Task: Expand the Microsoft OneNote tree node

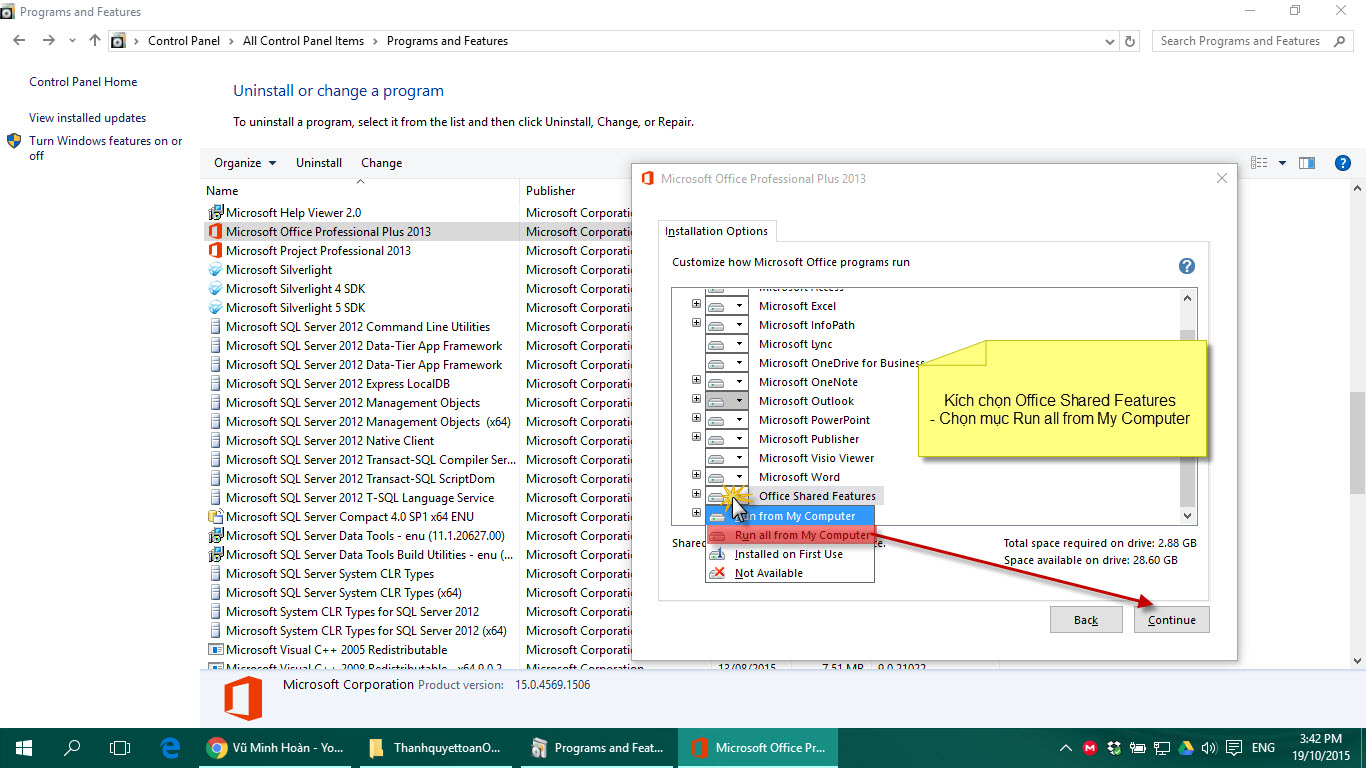Action: point(696,381)
